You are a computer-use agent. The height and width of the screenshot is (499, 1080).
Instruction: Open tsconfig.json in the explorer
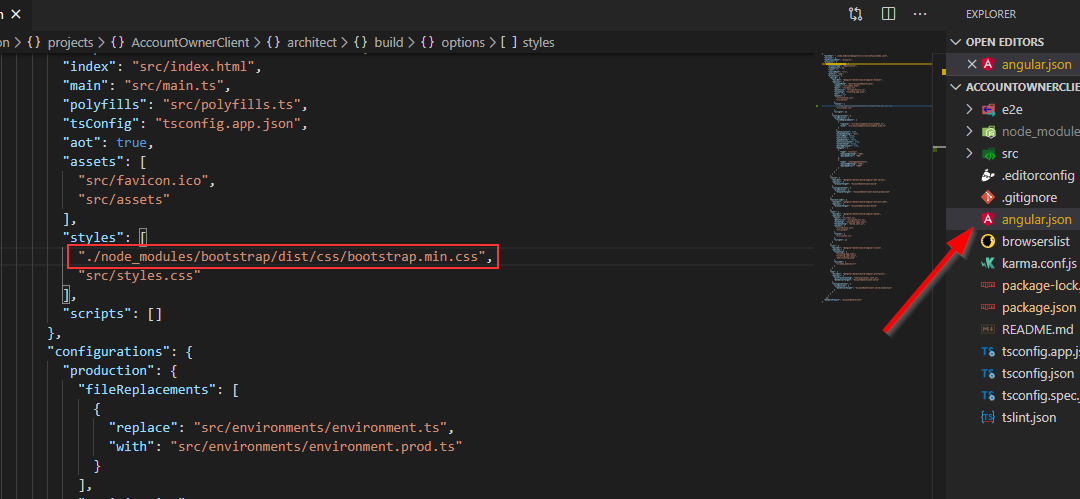pos(1037,373)
